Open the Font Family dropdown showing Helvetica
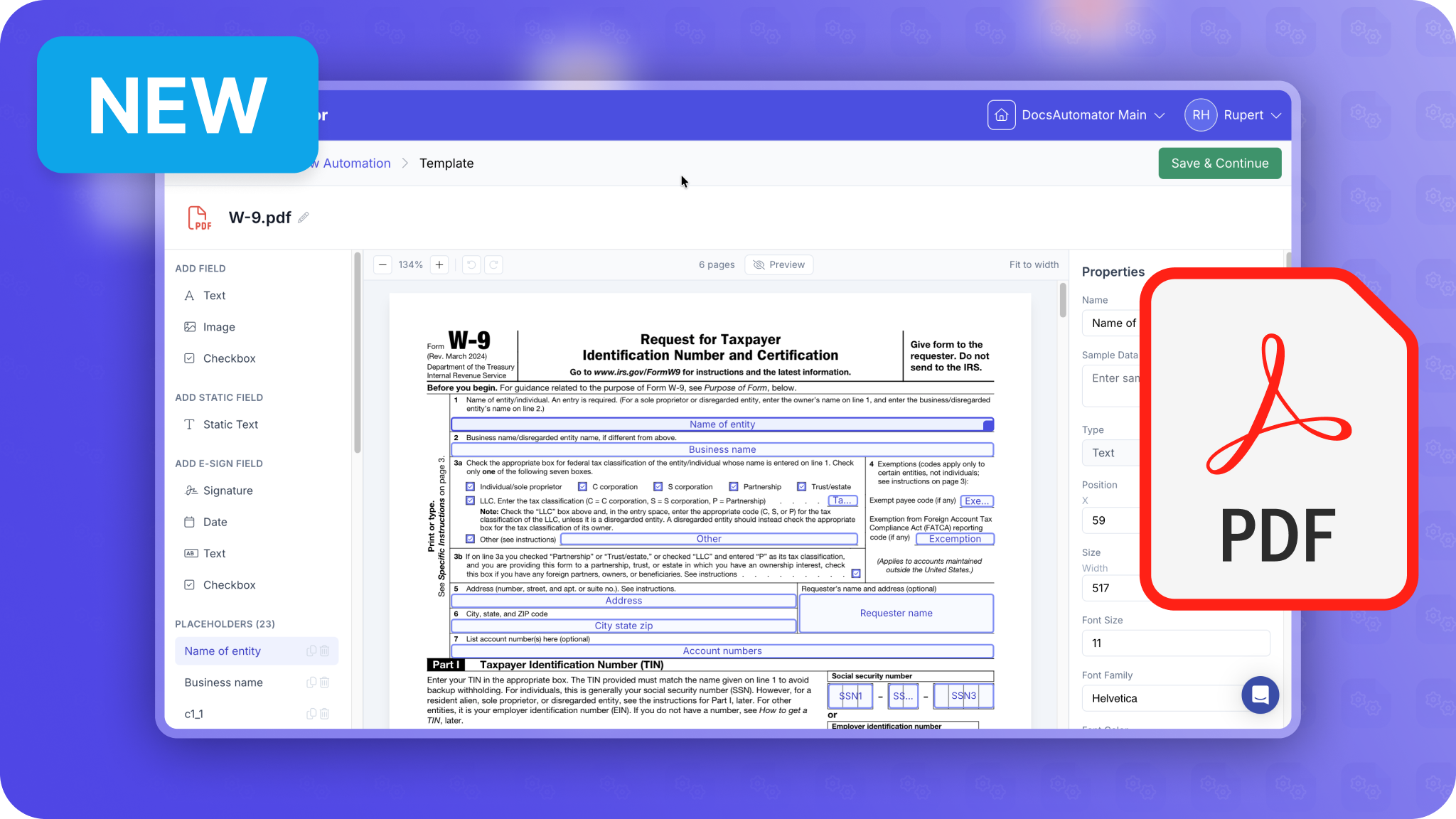1456x819 pixels. pyautogui.click(x=1176, y=698)
